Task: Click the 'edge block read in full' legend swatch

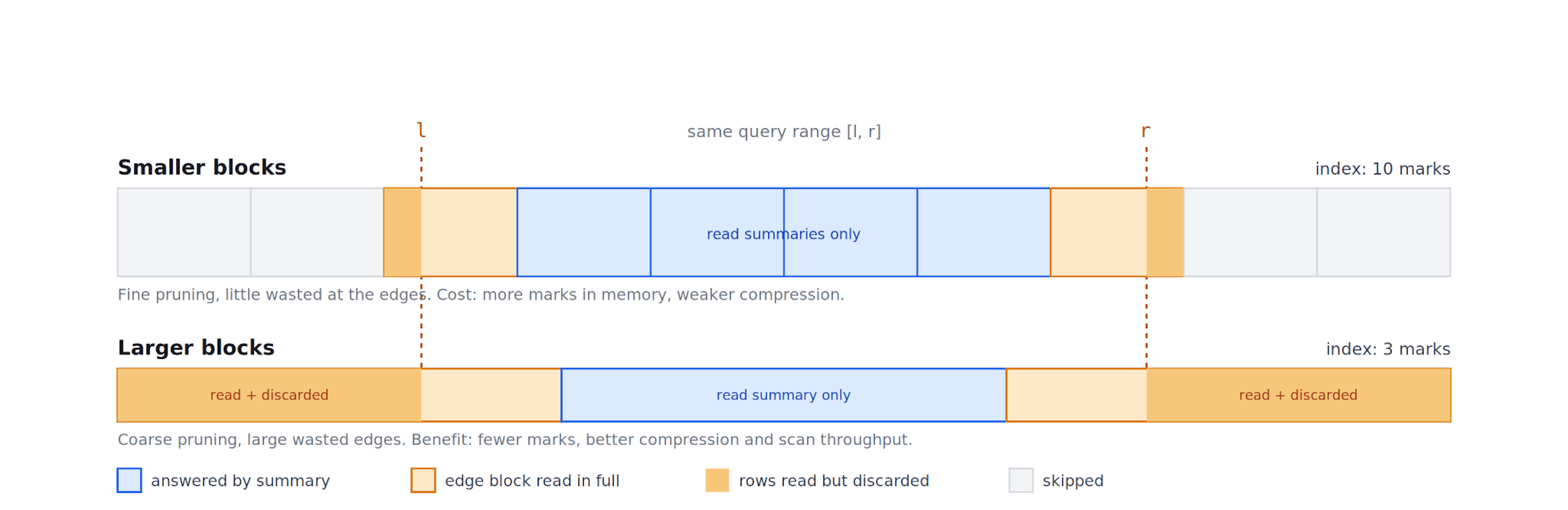Action: (423, 480)
